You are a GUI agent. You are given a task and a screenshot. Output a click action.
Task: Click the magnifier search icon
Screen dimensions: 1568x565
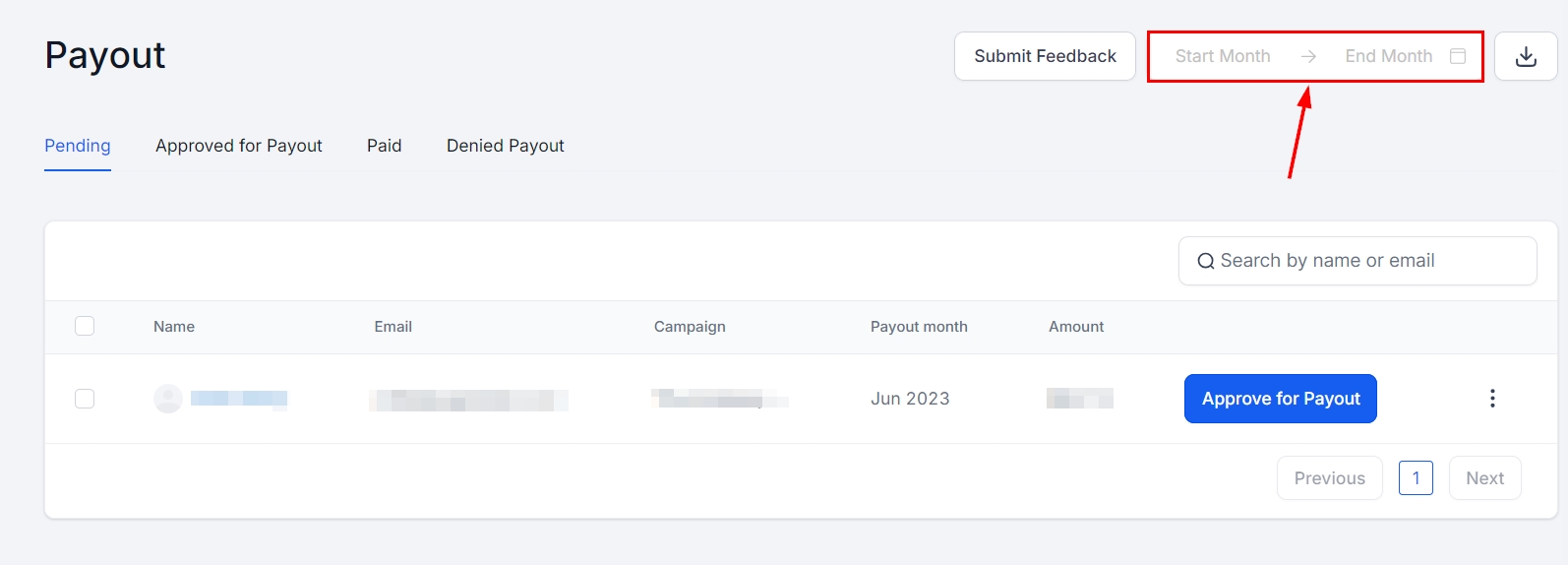[x=1205, y=261]
